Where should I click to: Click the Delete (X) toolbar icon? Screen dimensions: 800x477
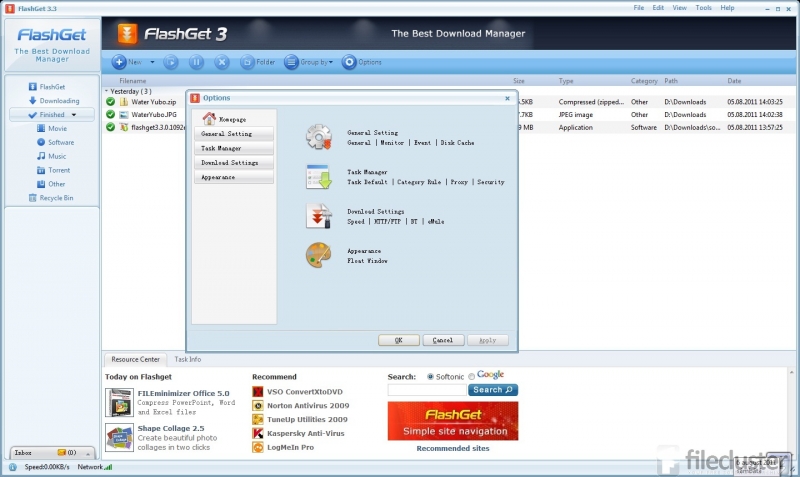point(222,62)
